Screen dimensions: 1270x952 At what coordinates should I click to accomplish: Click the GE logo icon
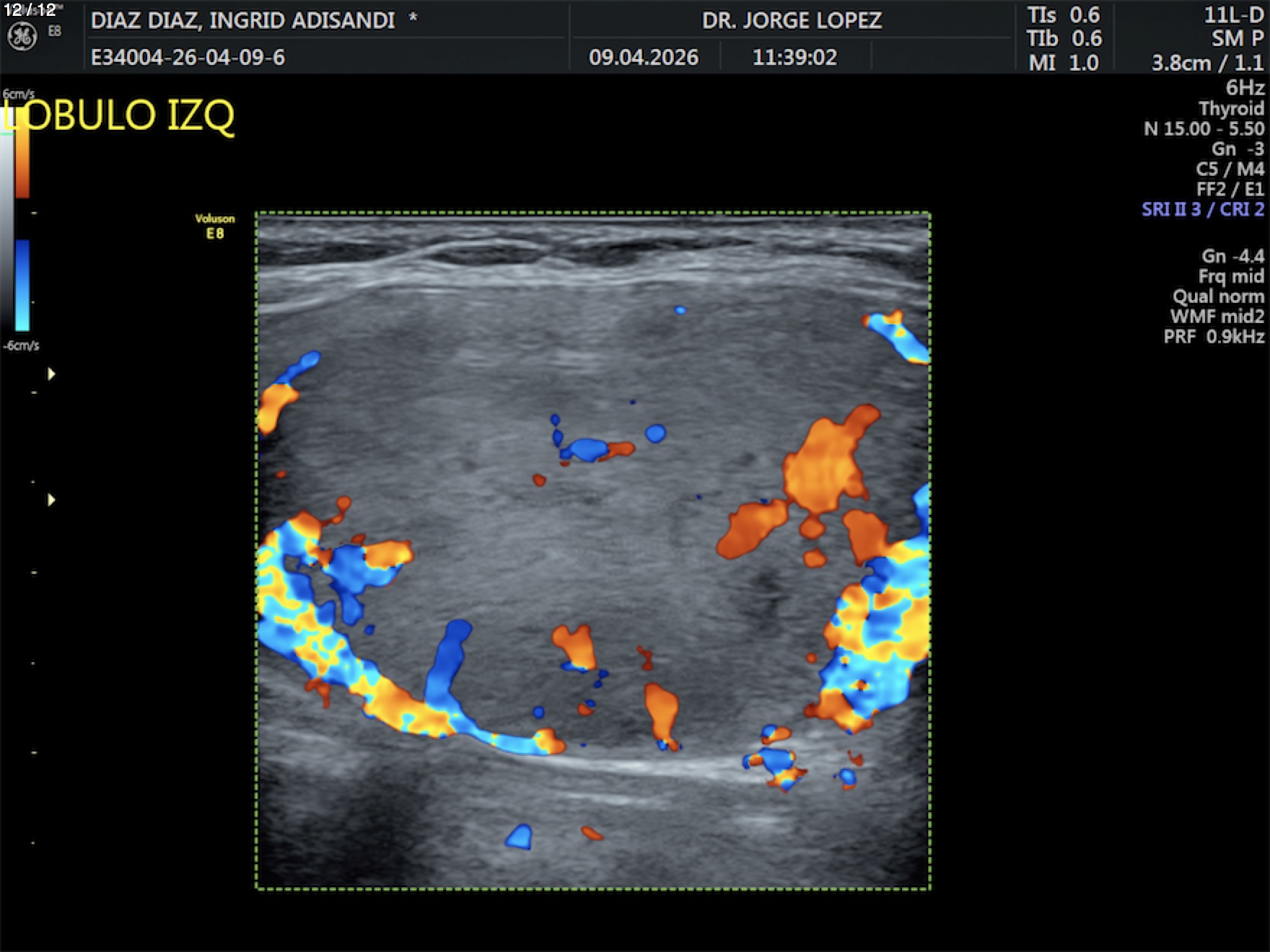click(22, 37)
